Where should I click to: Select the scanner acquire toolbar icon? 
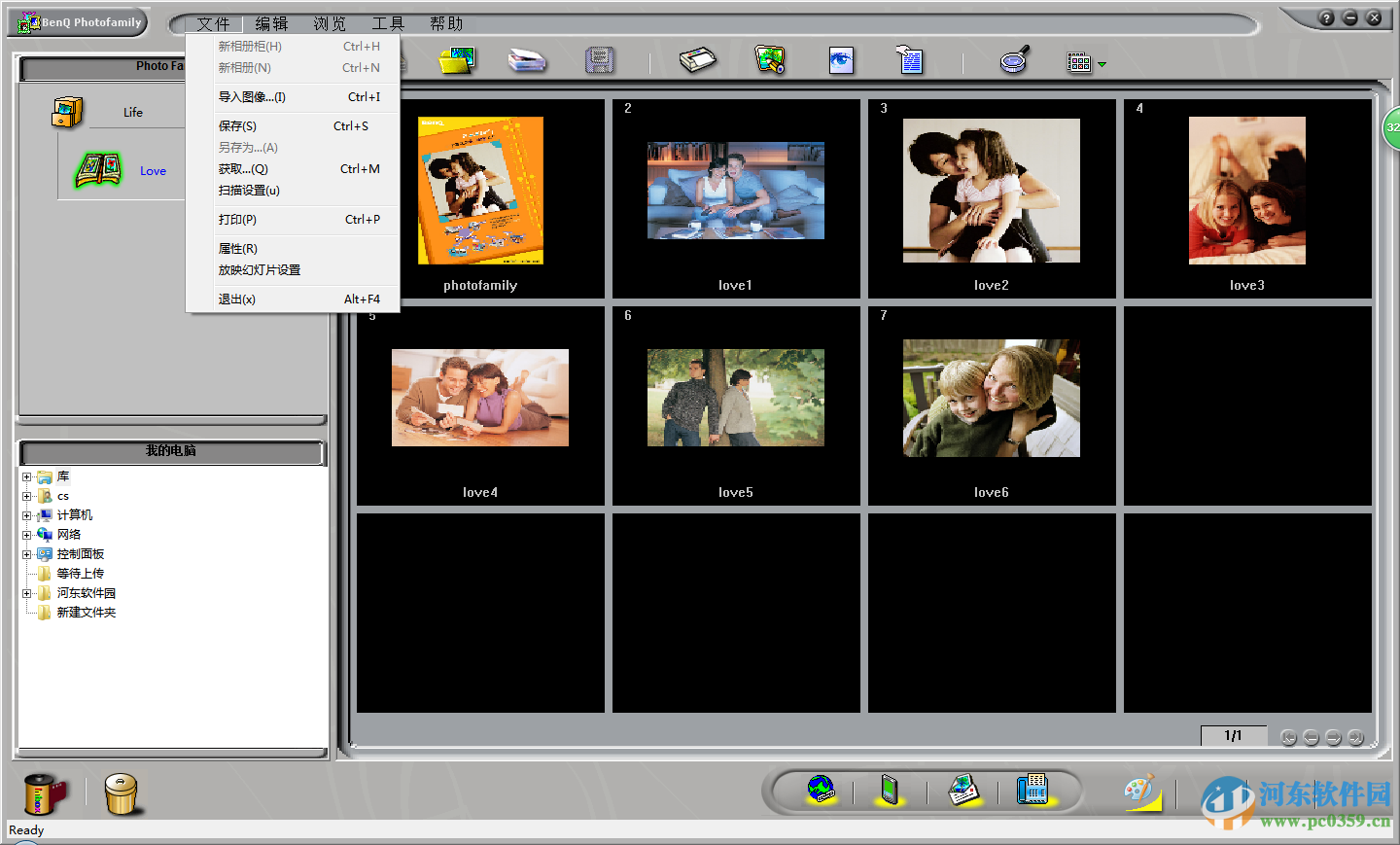527,60
